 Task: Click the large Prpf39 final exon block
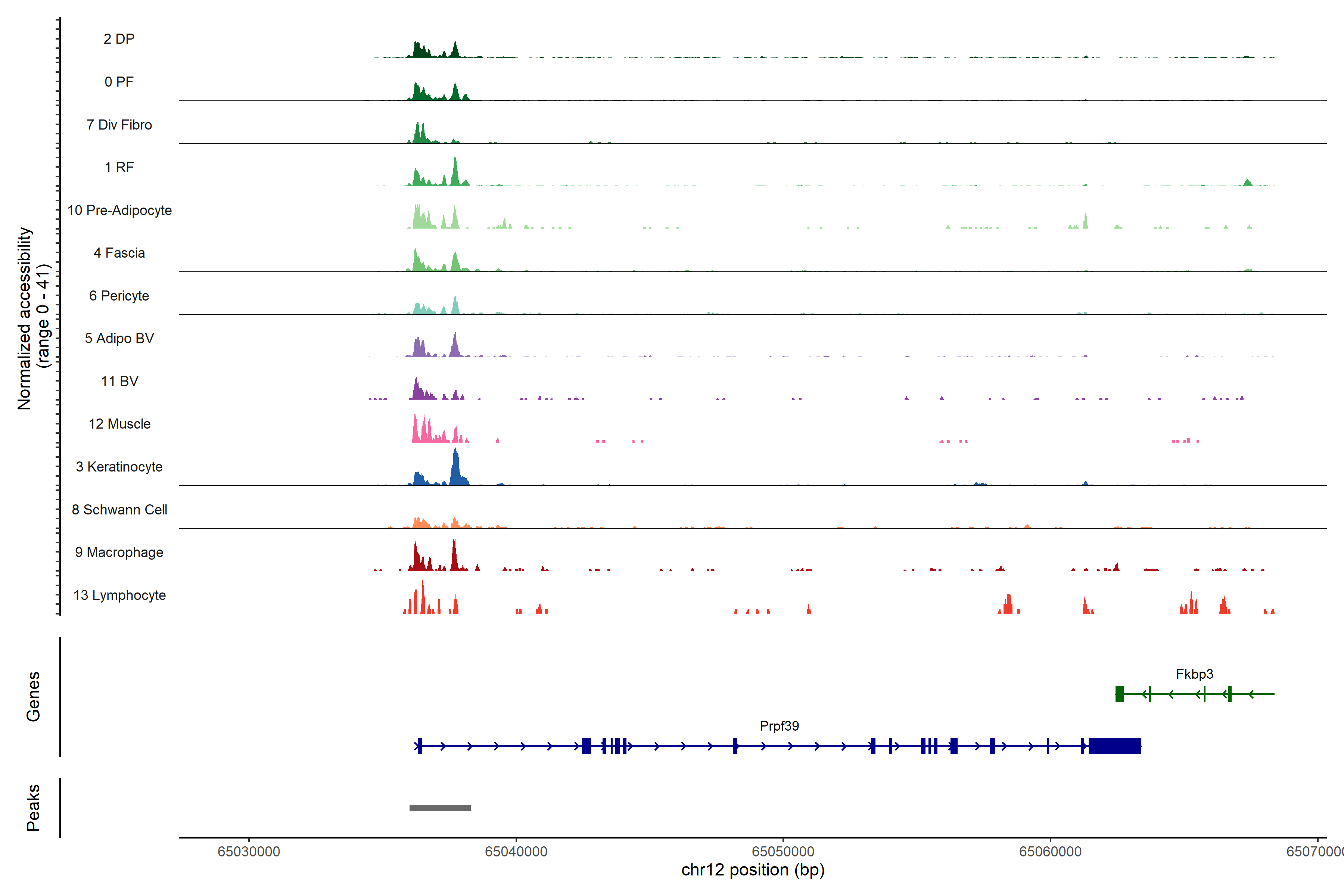[x=1114, y=746]
